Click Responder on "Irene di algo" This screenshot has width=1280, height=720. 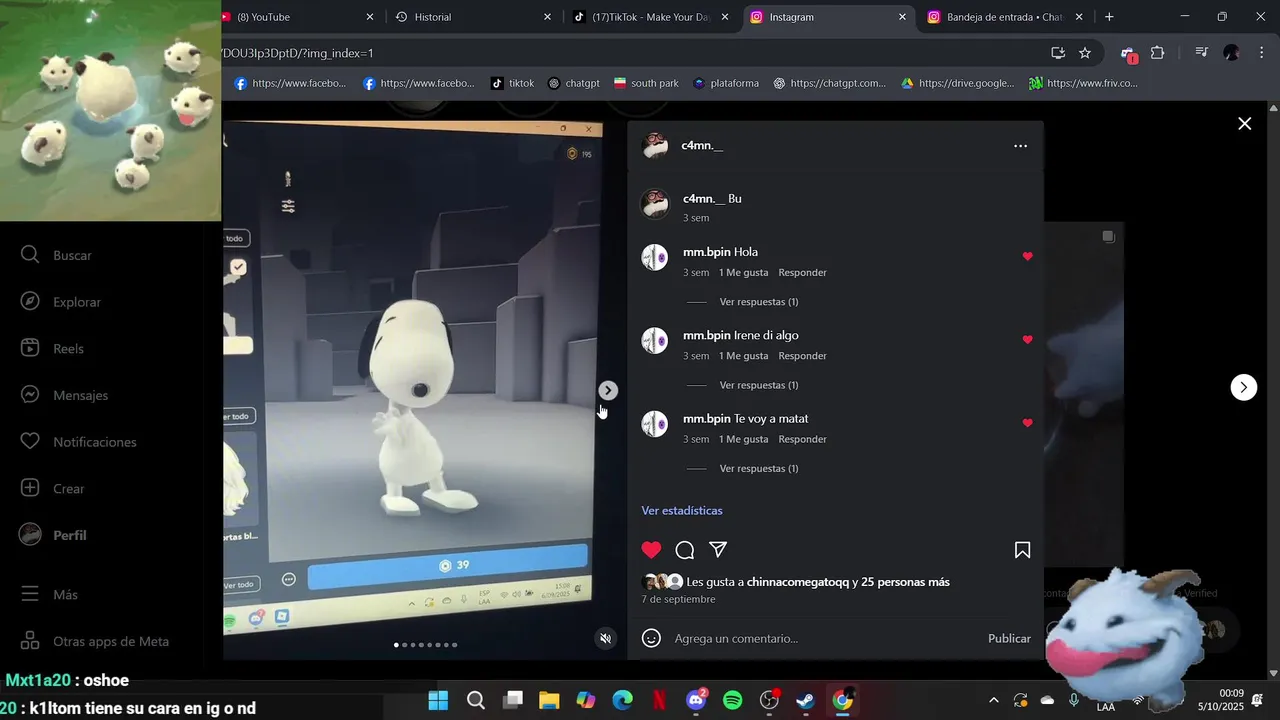[x=802, y=356]
